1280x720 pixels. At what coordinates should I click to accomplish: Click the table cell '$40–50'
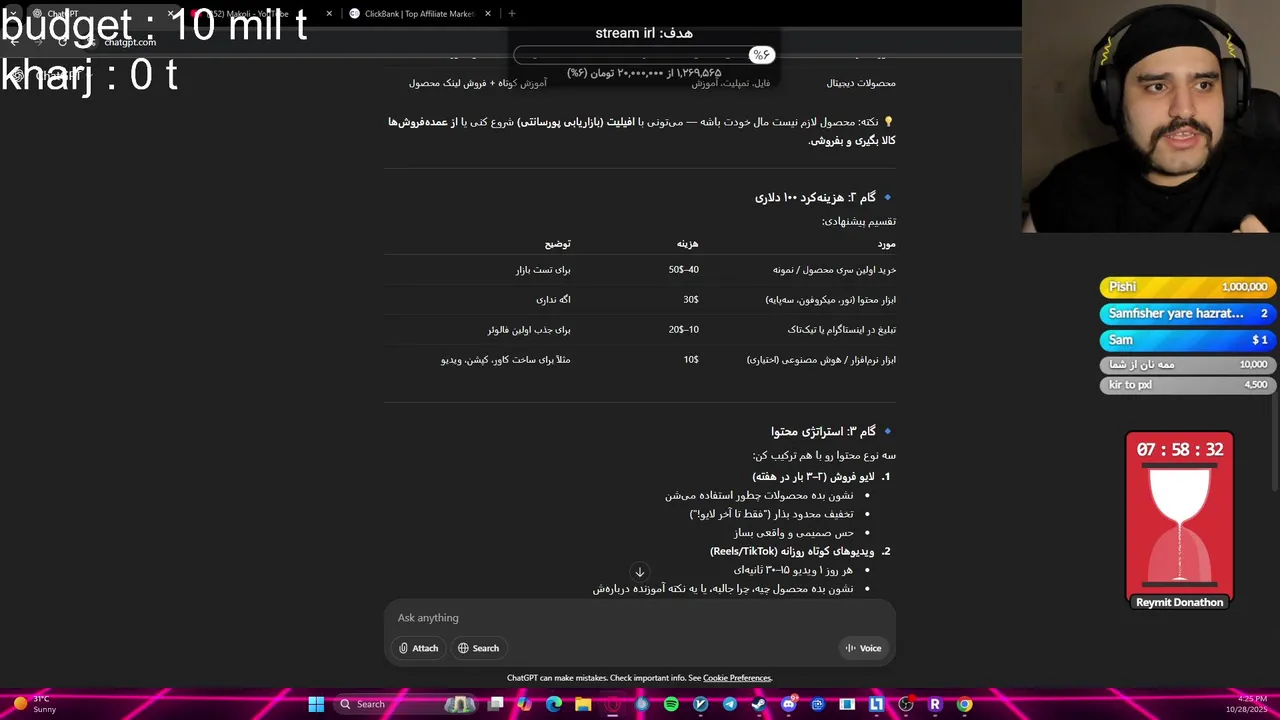click(684, 270)
